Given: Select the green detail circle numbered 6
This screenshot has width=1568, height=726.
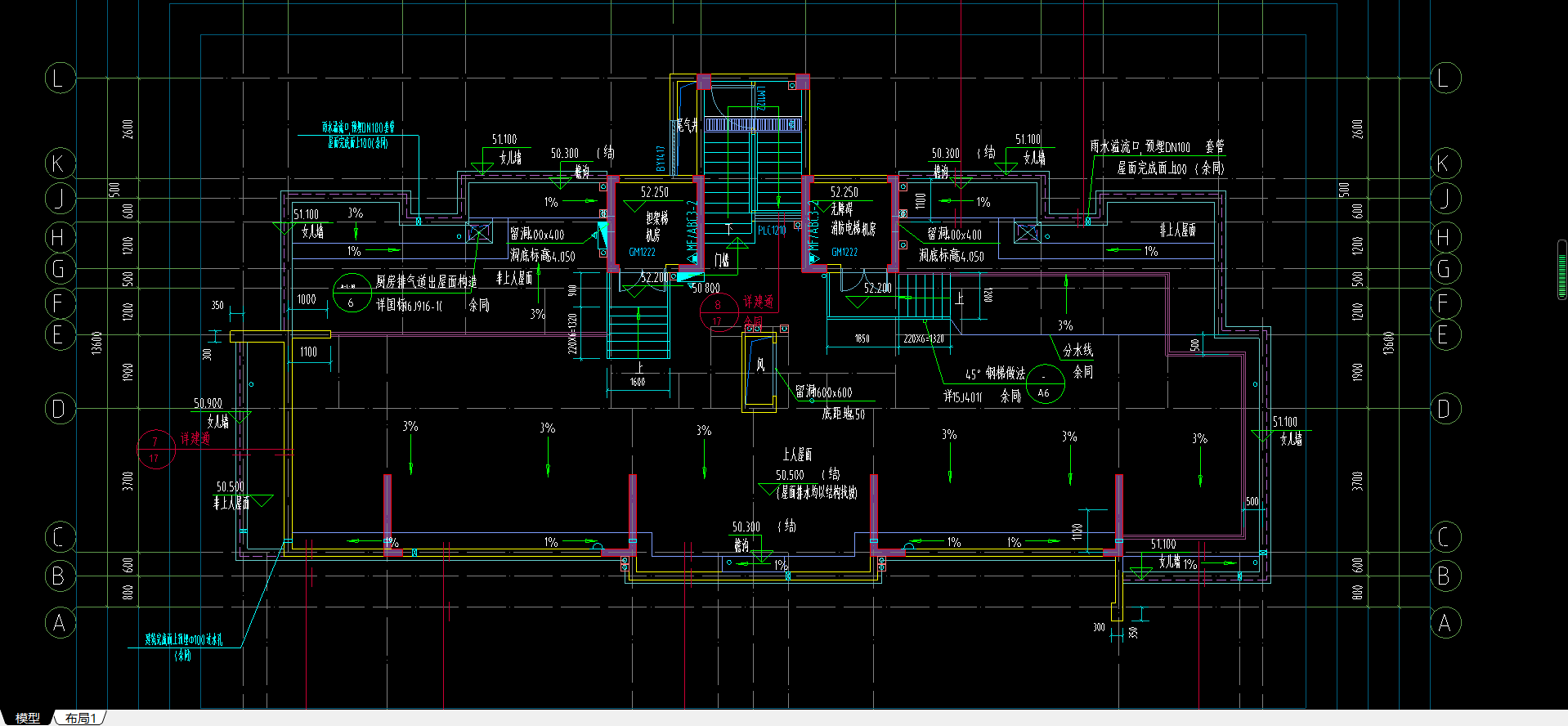Looking at the screenshot, I should (352, 294).
